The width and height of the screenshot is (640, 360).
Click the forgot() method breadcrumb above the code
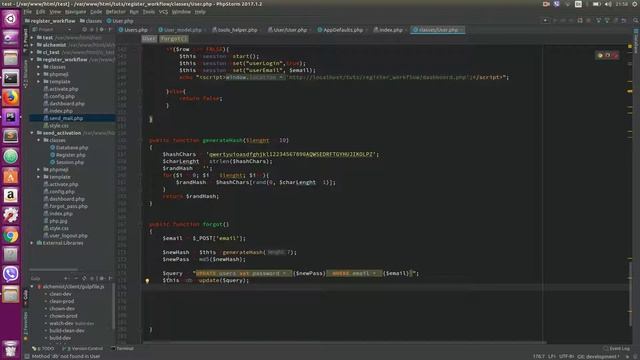(173, 39)
